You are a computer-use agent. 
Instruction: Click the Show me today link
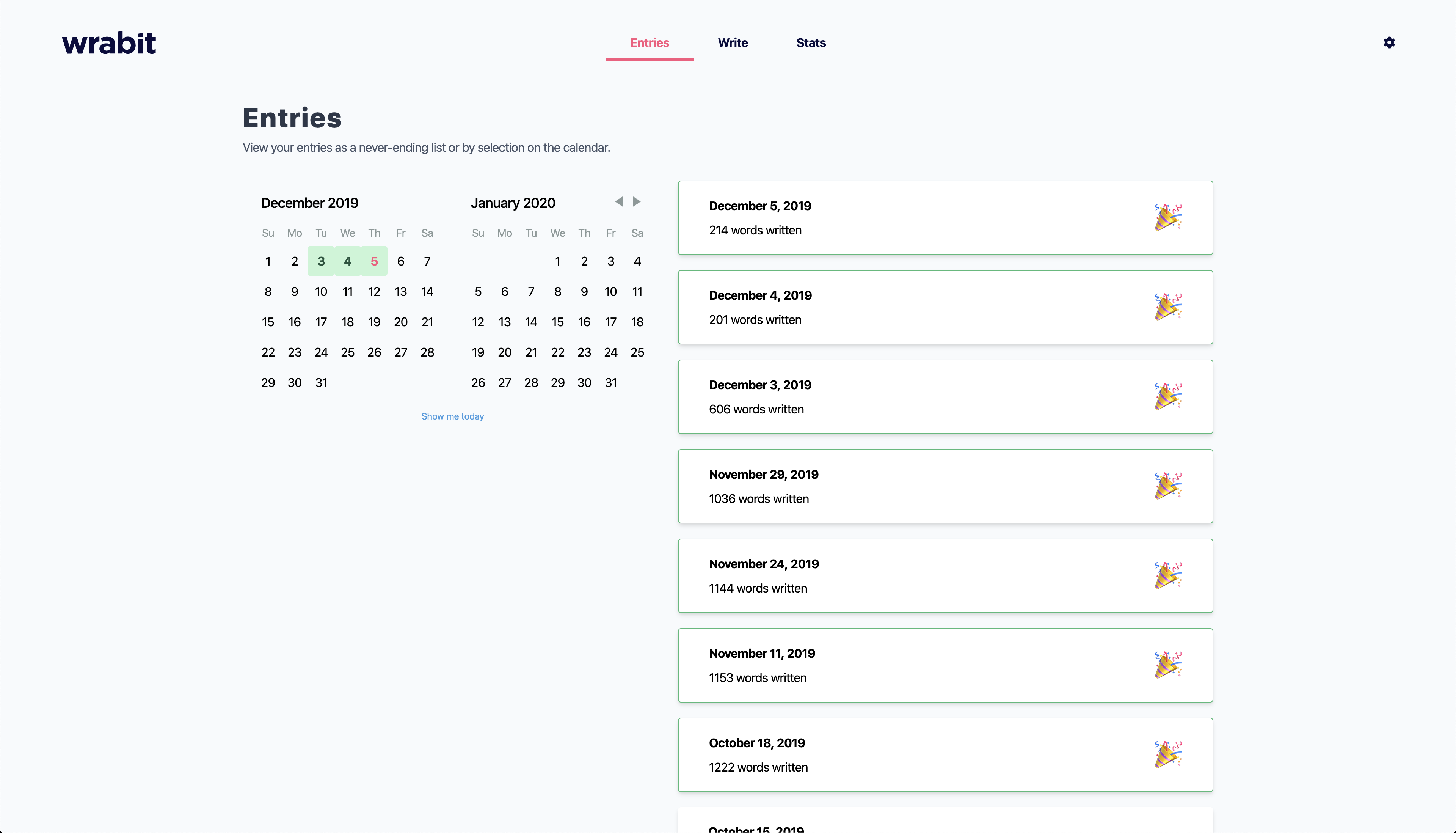click(x=452, y=416)
